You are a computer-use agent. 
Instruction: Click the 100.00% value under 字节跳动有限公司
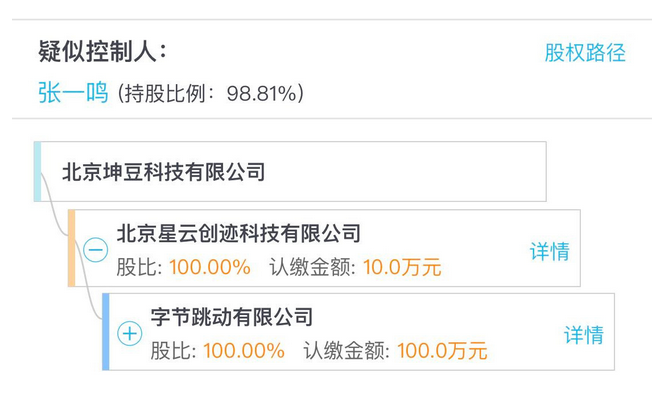[x=244, y=352]
